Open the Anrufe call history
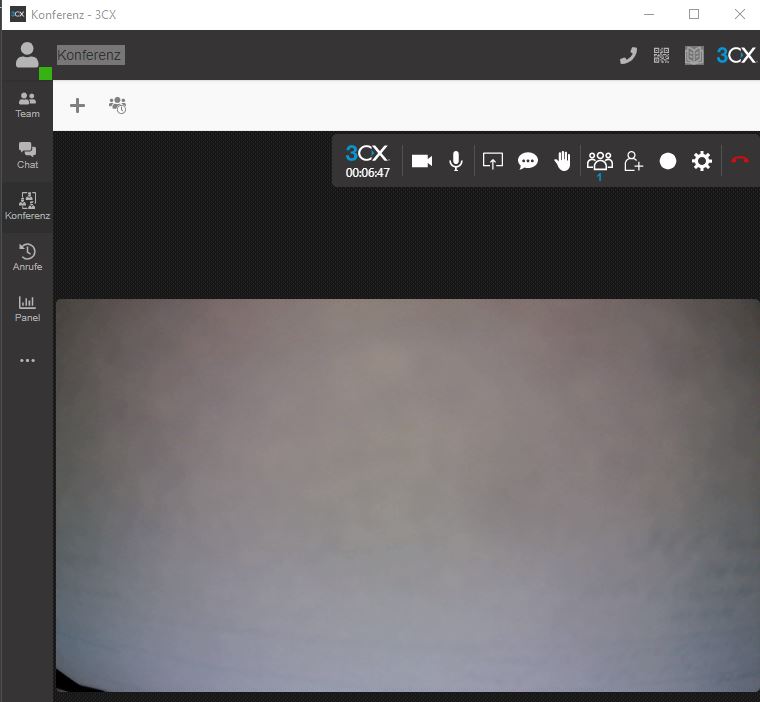 (27, 257)
